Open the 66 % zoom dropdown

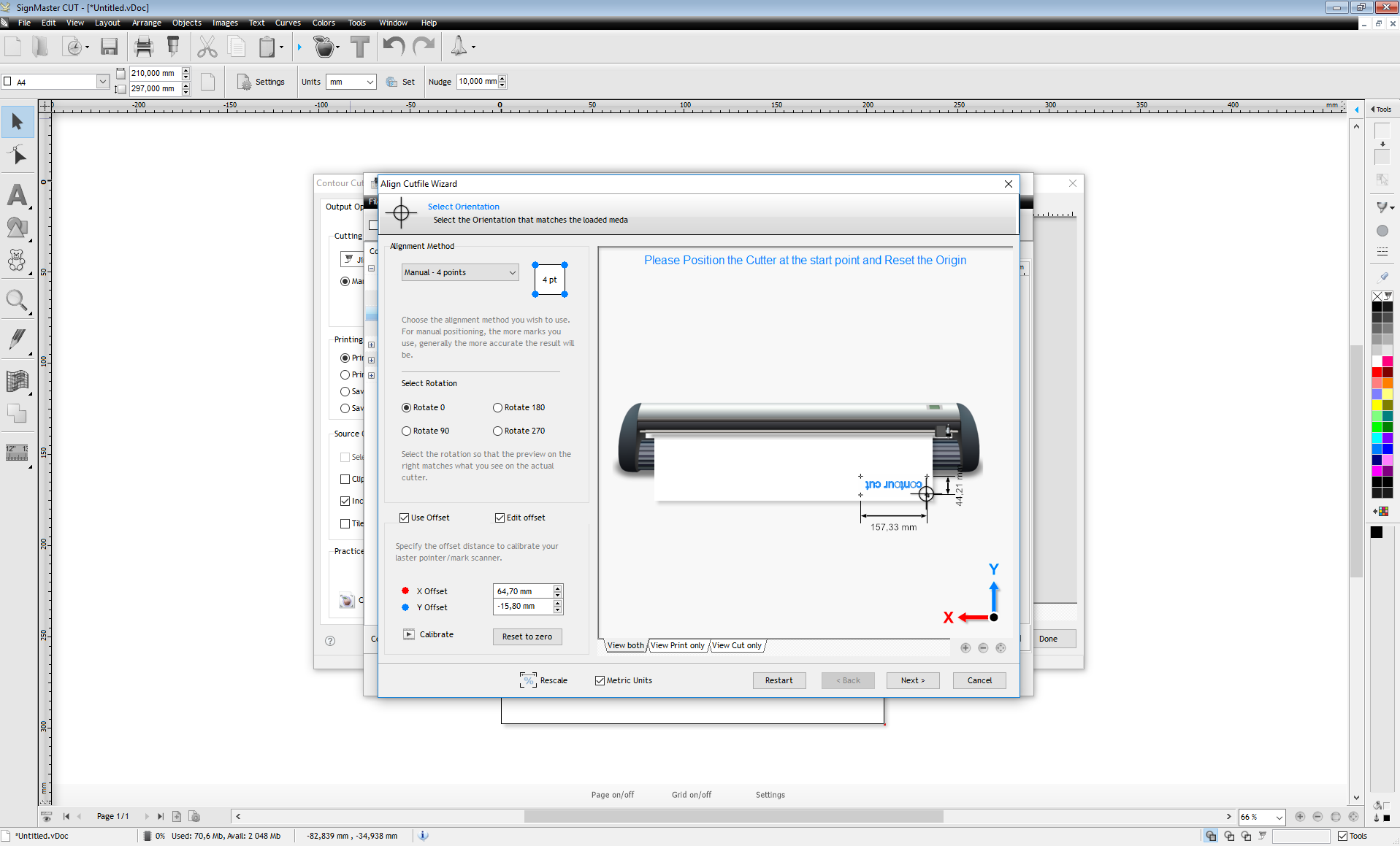(1261, 817)
